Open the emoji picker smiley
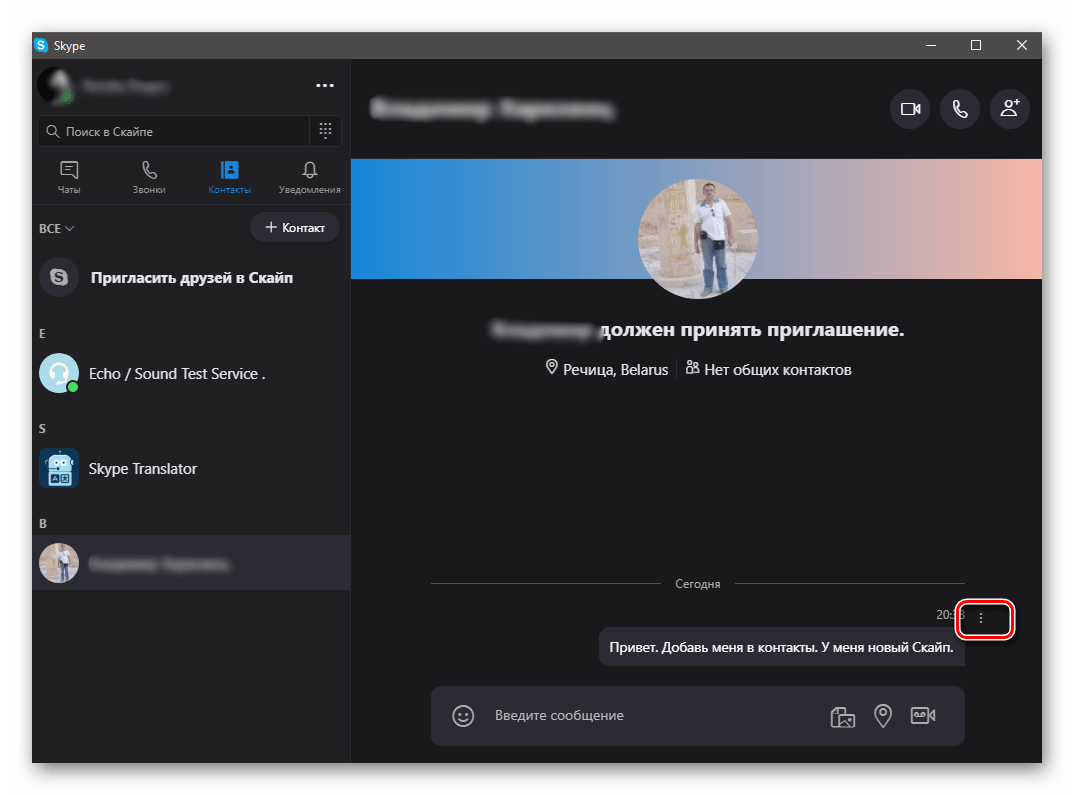 click(x=463, y=716)
